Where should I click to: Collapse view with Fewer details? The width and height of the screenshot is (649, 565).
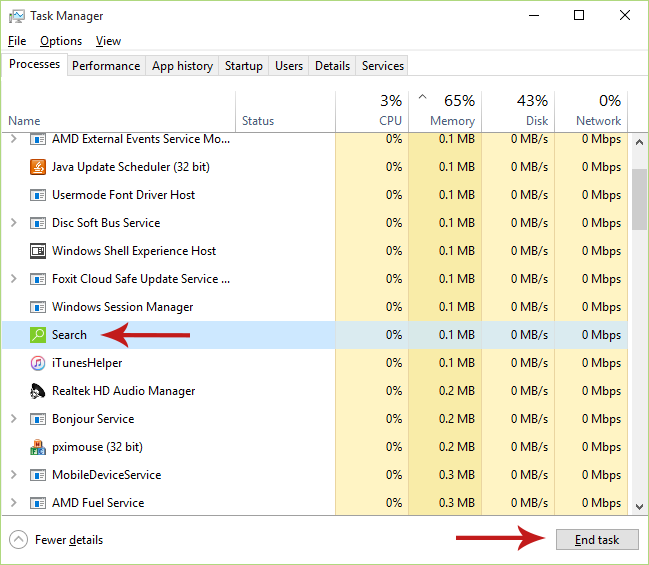[x=56, y=540]
